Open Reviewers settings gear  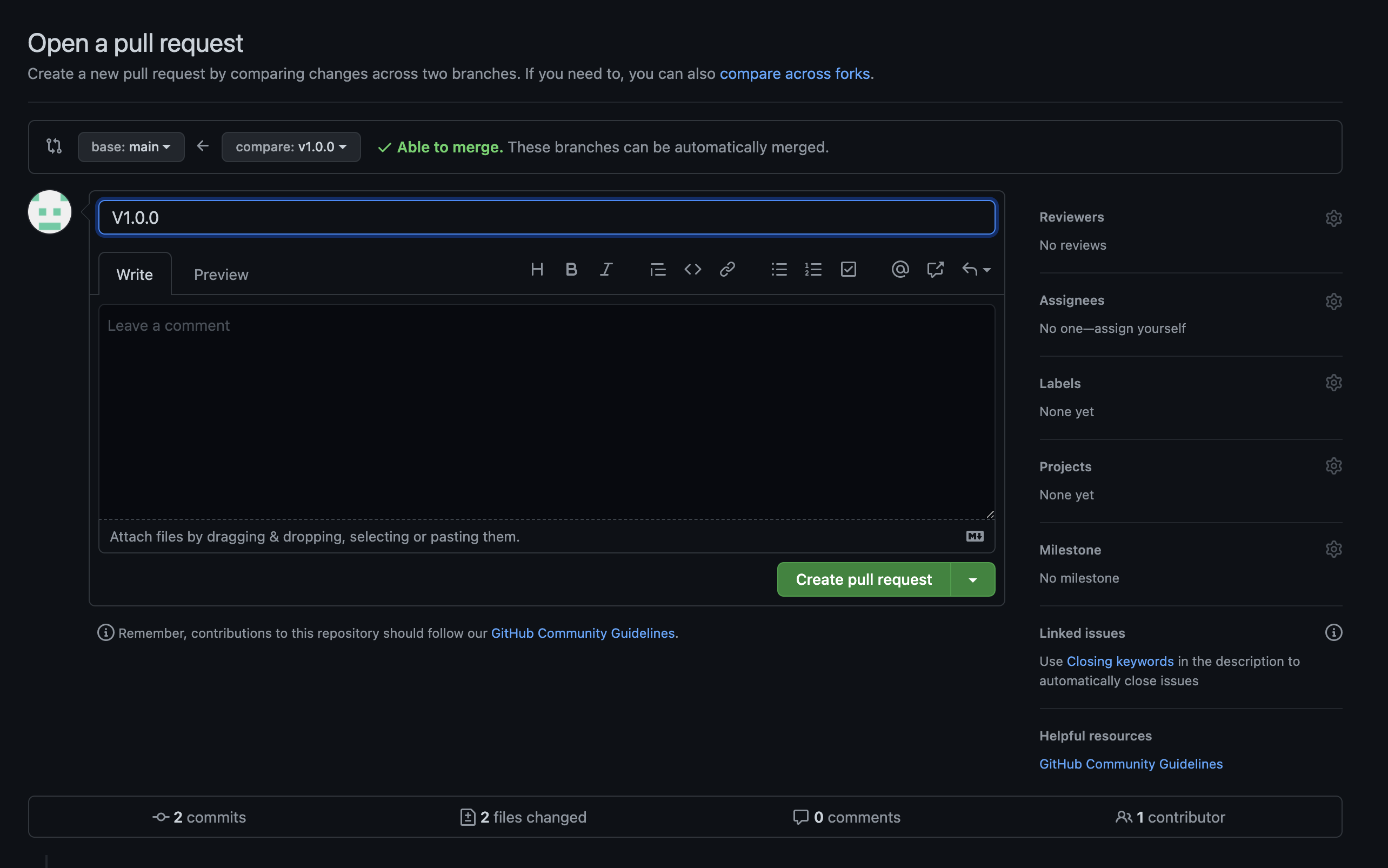coord(1333,218)
